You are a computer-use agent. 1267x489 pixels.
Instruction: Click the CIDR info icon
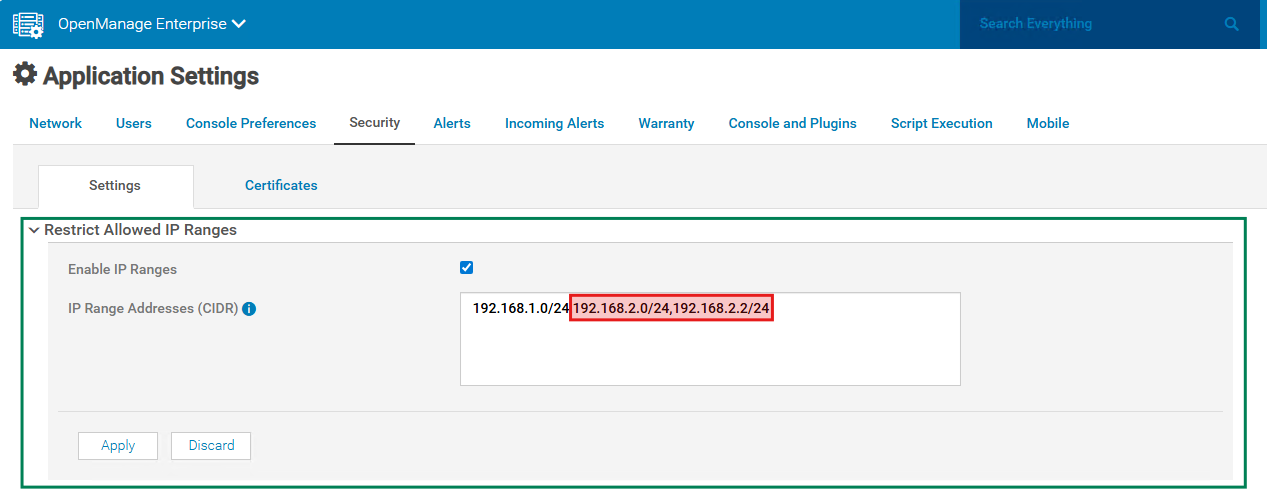click(249, 309)
